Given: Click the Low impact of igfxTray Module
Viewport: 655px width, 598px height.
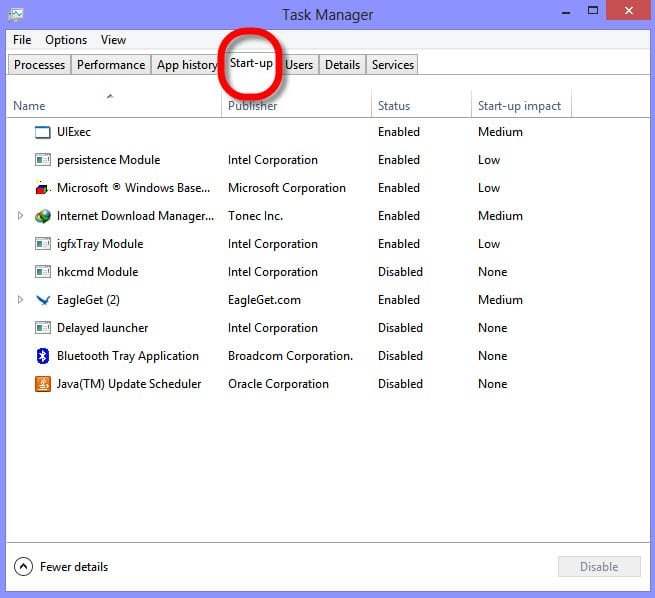Looking at the screenshot, I should coord(489,244).
